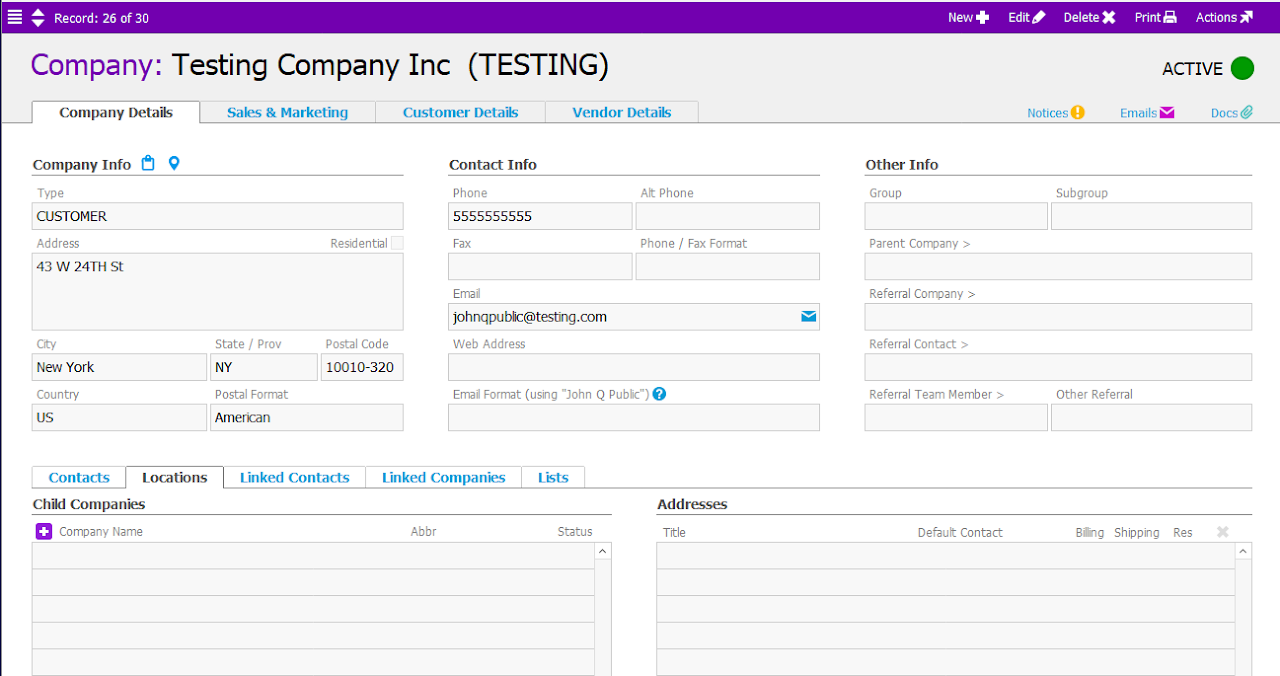
Task: Click Shipping column header
Action: 1137,532
